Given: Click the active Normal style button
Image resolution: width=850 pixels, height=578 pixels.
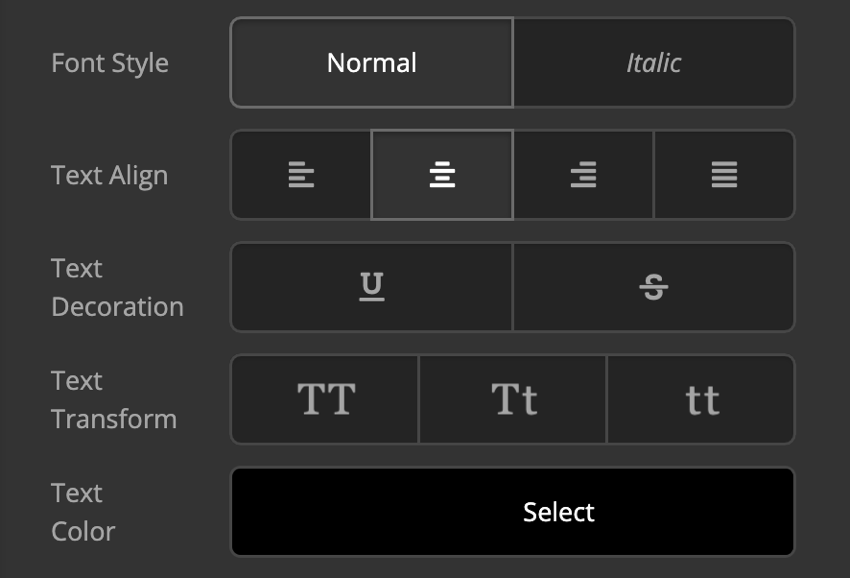Looking at the screenshot, I should click(372, 63).
